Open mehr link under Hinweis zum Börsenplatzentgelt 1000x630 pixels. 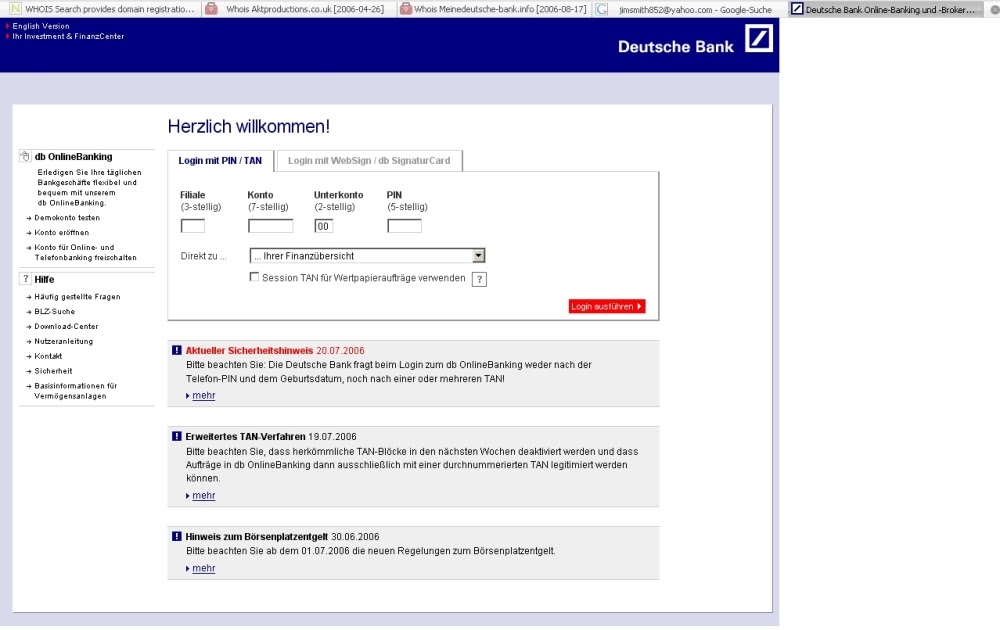[x=203, y=568]
